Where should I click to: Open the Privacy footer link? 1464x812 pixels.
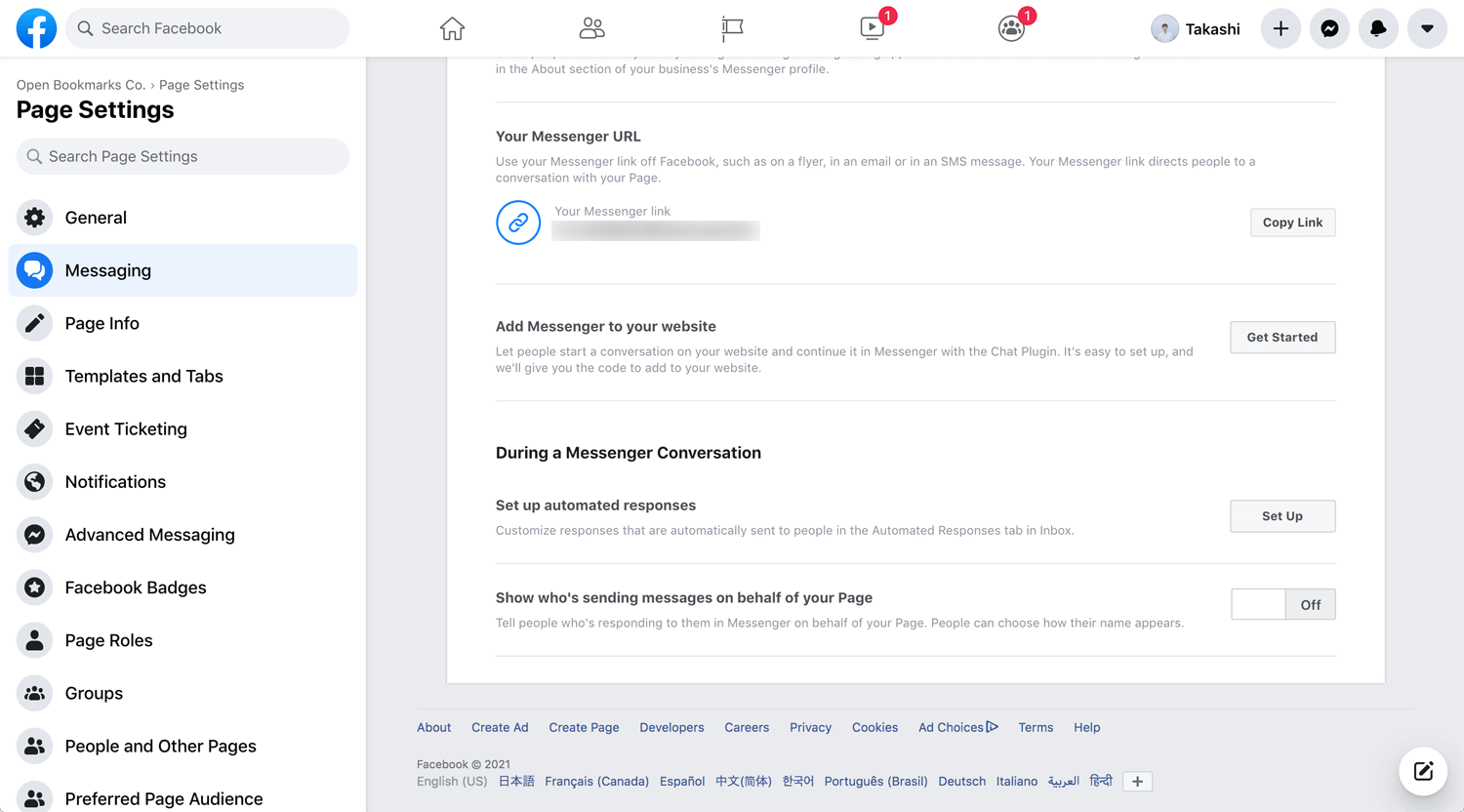[x=810, y=727]
